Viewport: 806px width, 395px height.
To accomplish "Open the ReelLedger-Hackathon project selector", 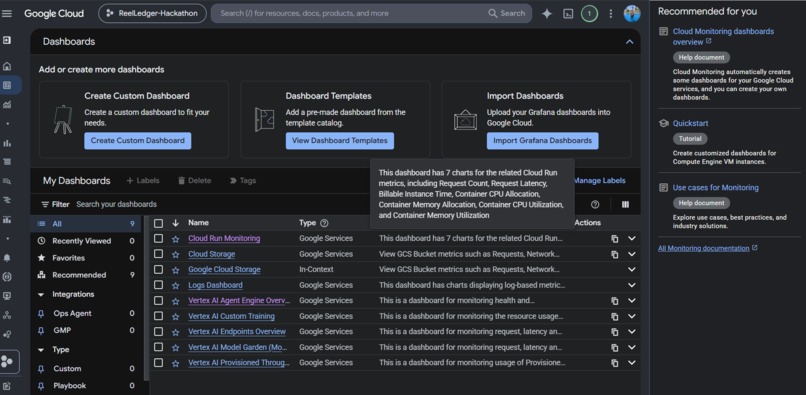I will [152, 14].
